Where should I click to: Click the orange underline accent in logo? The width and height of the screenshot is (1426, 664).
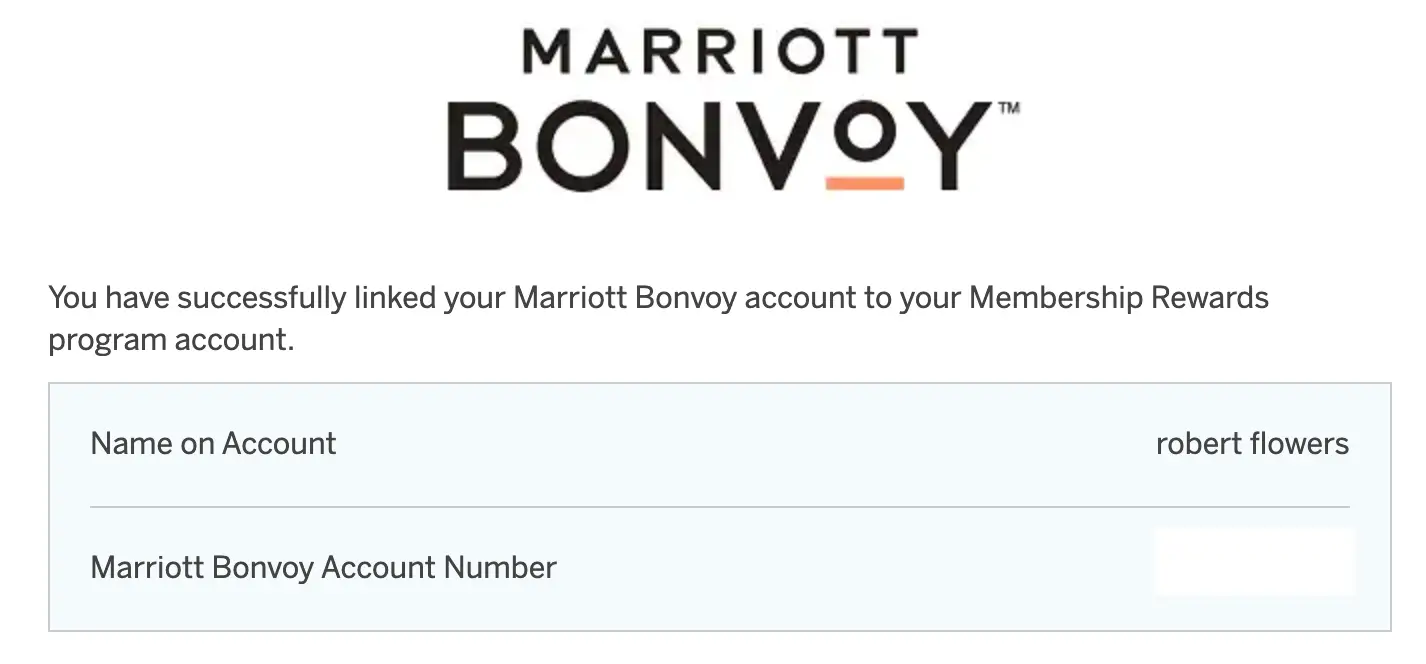(x=865, y=183)
